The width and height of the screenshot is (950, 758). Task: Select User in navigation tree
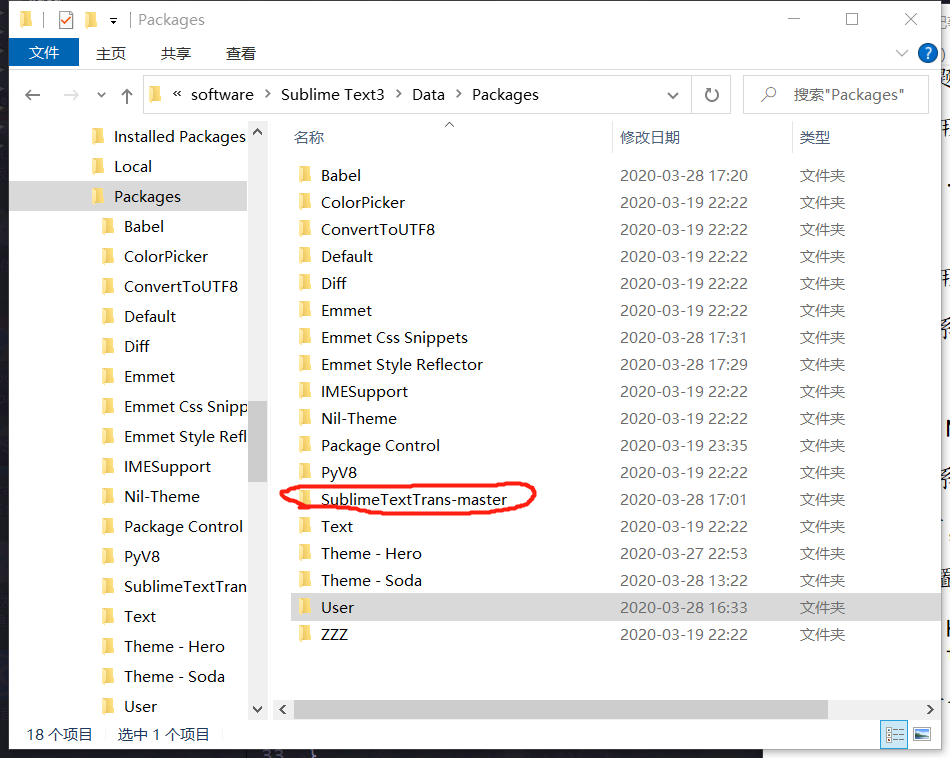click(x=141, y=706)
